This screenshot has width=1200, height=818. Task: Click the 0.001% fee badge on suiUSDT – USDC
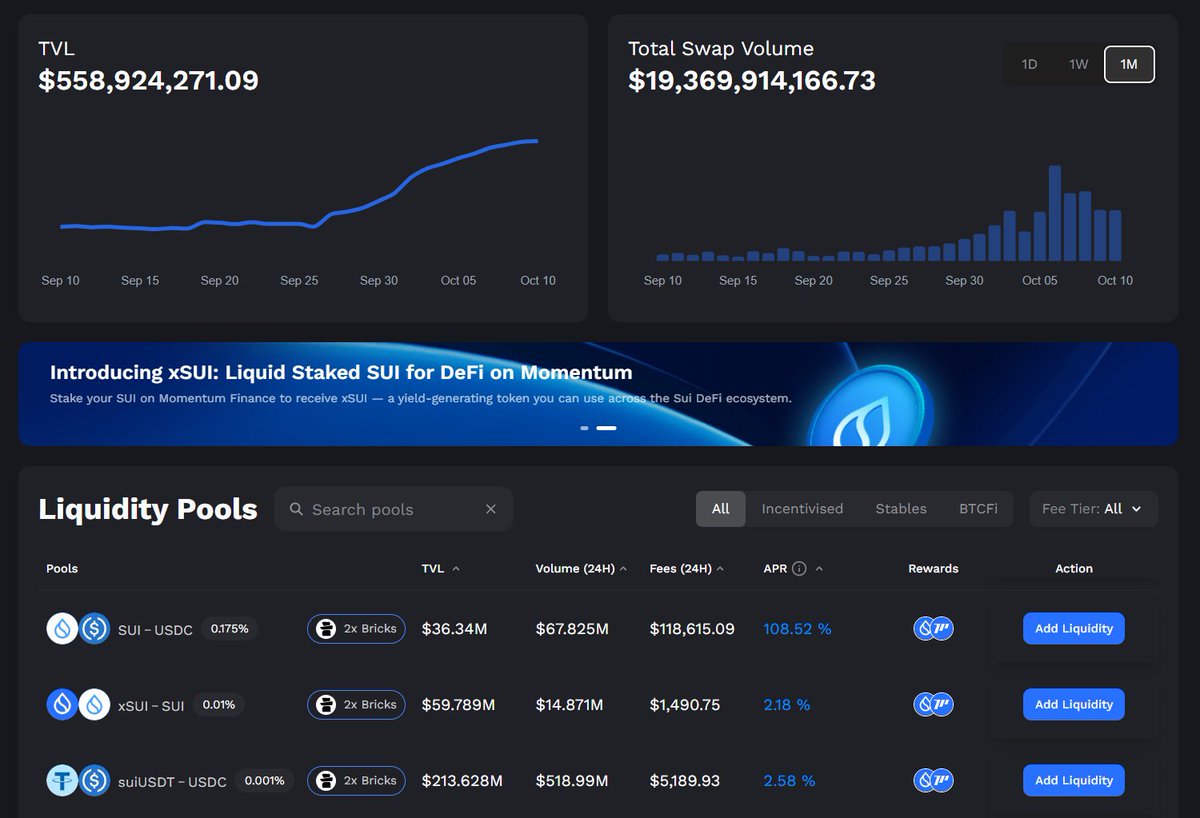264,780
